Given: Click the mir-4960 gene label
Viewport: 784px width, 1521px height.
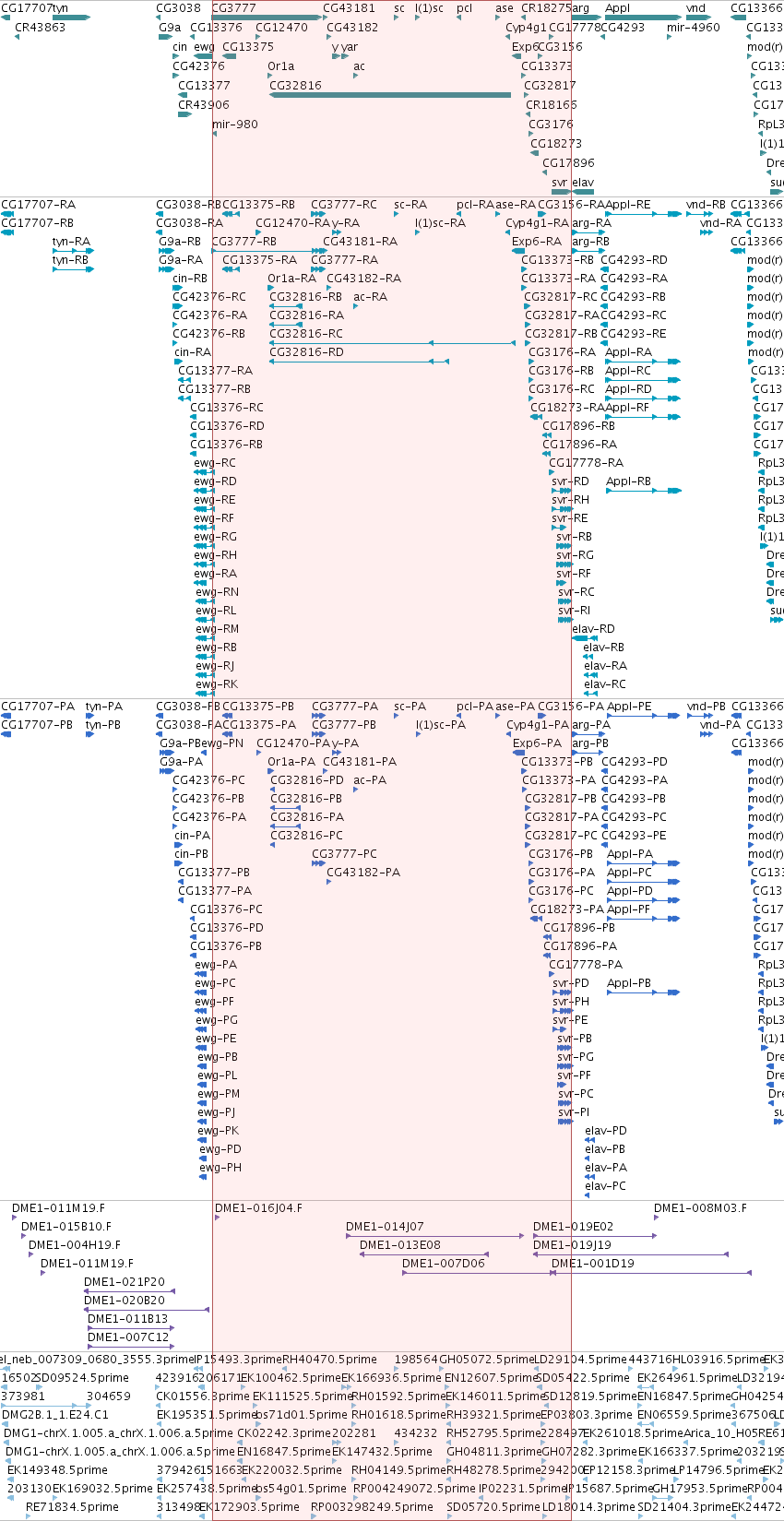Looking at the screenshot, I should click(694, 28).
